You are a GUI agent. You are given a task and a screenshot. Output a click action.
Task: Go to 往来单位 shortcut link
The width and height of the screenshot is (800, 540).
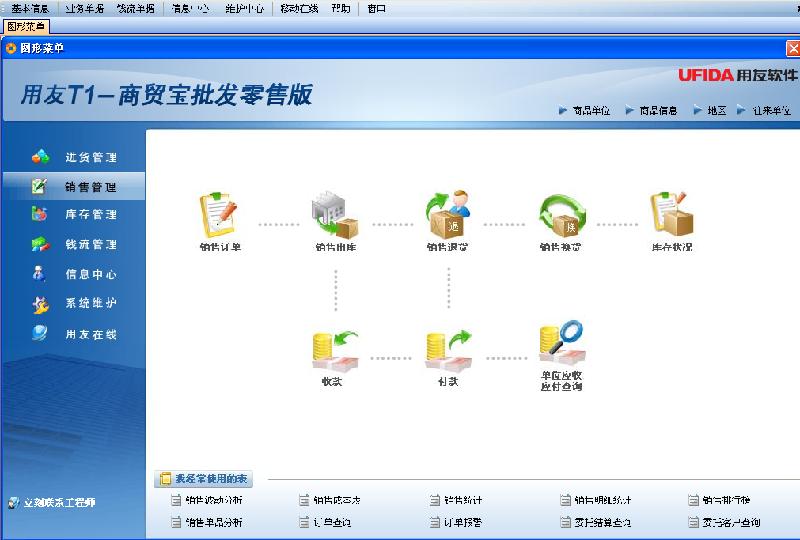click(x=771, y=110)
